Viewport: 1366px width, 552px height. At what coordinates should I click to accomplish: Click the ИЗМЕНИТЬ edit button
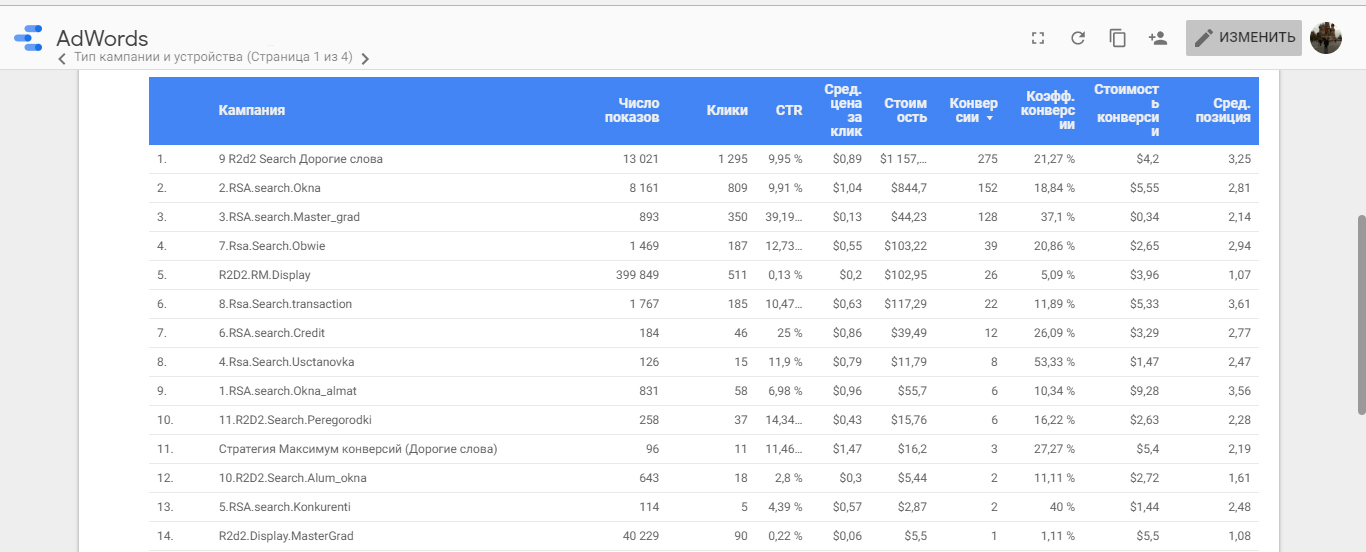point(1244,38)
